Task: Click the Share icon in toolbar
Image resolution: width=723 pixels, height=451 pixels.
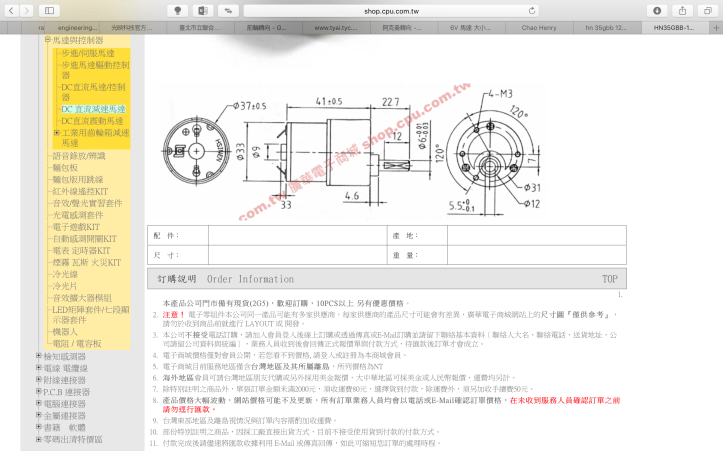Action: pos(682,9)
